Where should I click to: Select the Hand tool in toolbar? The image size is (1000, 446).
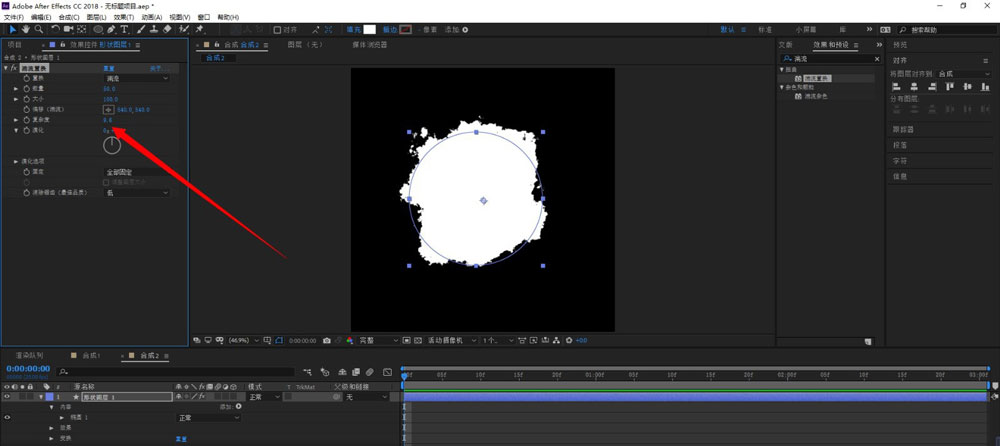(24, 29)
